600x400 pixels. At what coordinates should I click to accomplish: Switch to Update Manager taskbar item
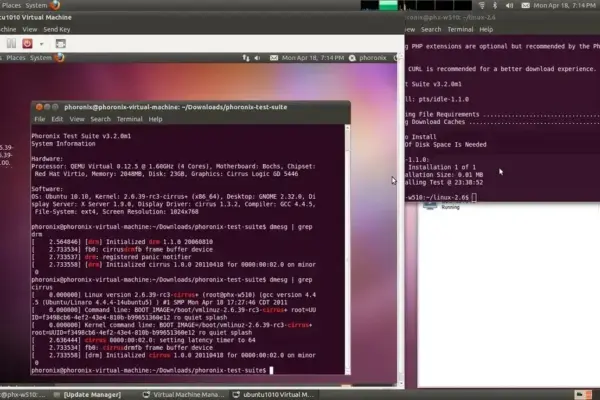88,395
